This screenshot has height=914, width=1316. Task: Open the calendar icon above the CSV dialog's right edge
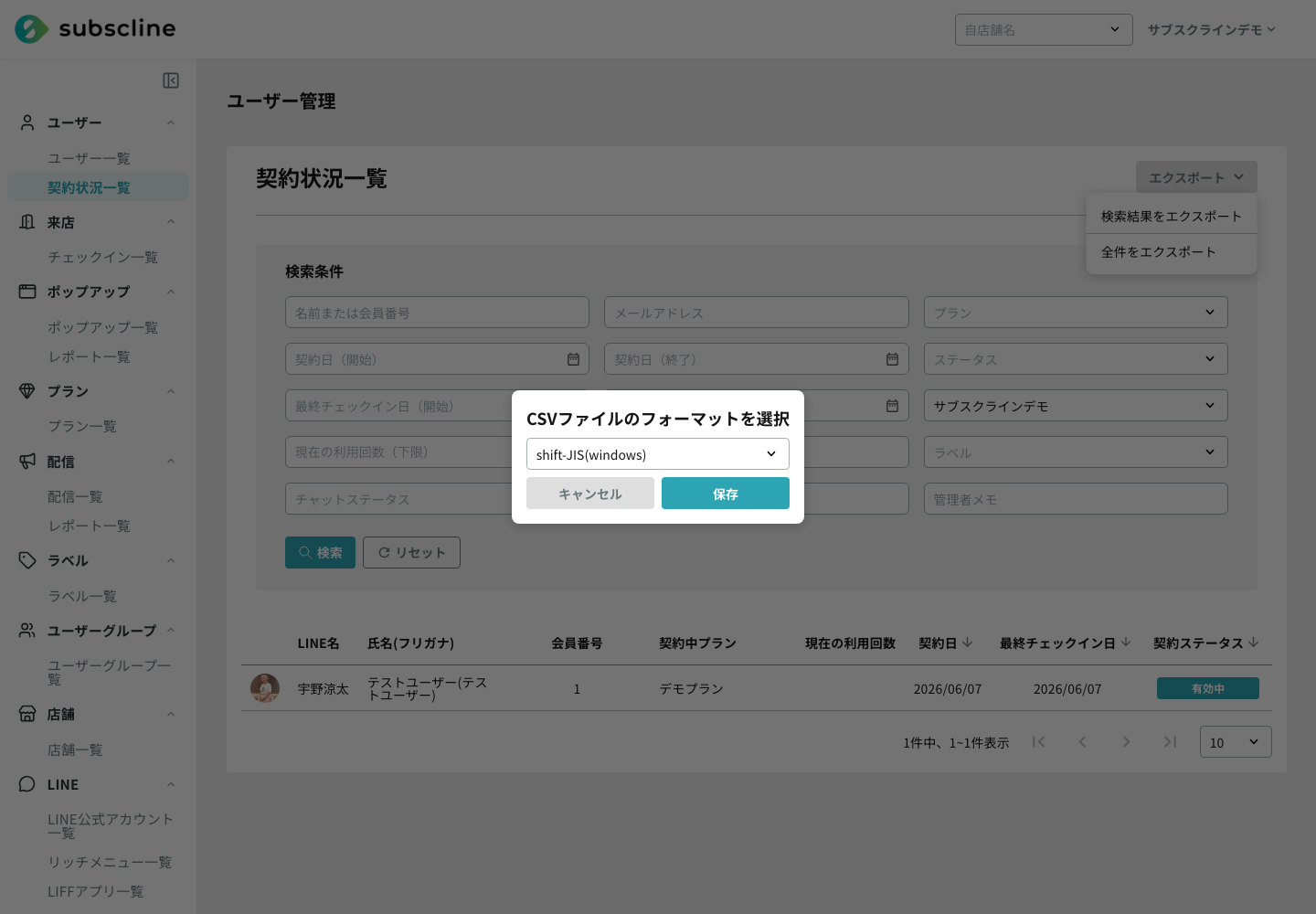click(x=892, y=406)
